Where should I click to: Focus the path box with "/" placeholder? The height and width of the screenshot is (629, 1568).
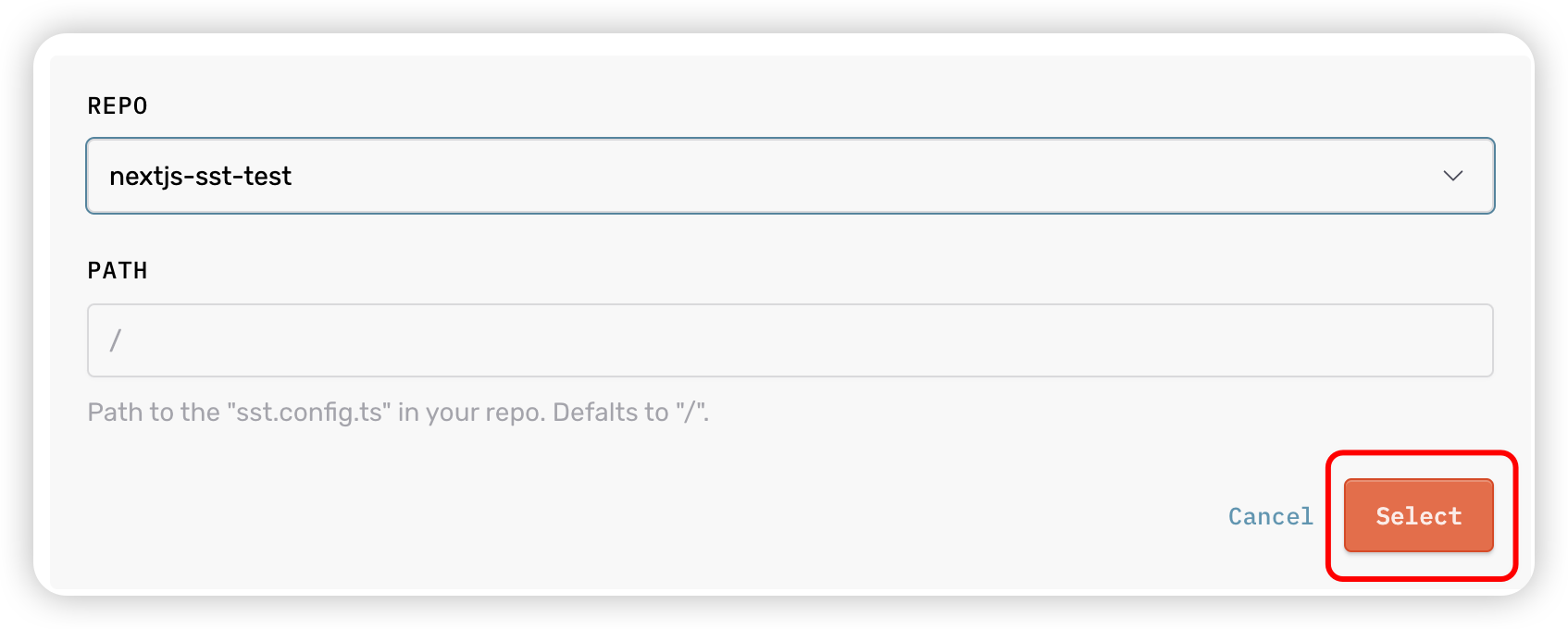pyautogui.click(x=790, y=340)
